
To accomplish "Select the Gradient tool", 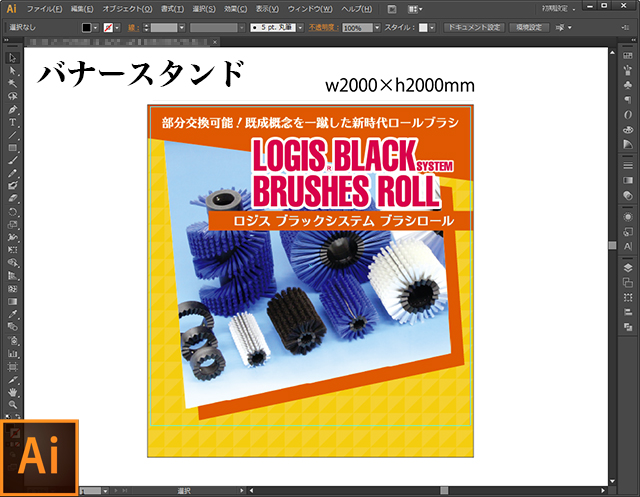I will pyautogui.click(x=12, y=302).
